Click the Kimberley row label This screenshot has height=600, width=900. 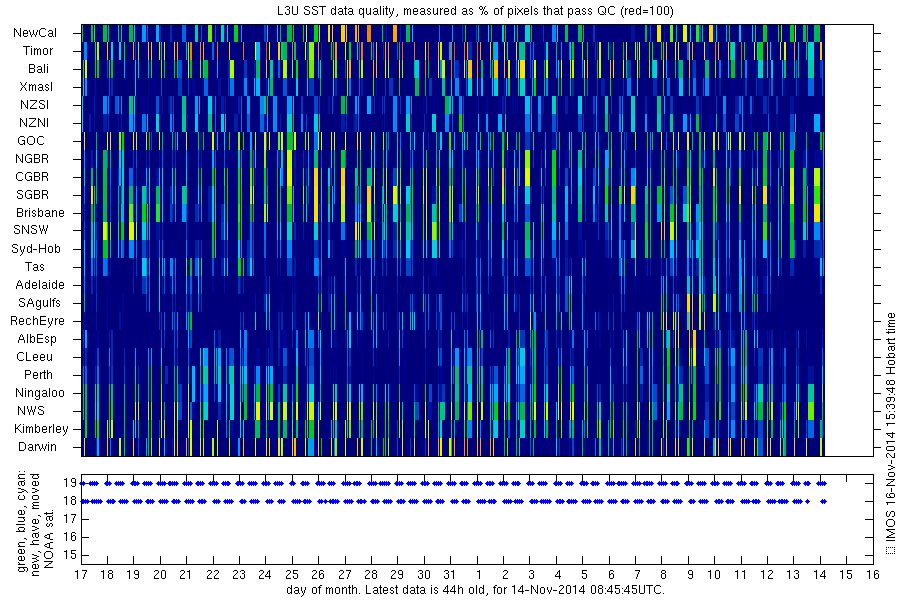point(41,428)
